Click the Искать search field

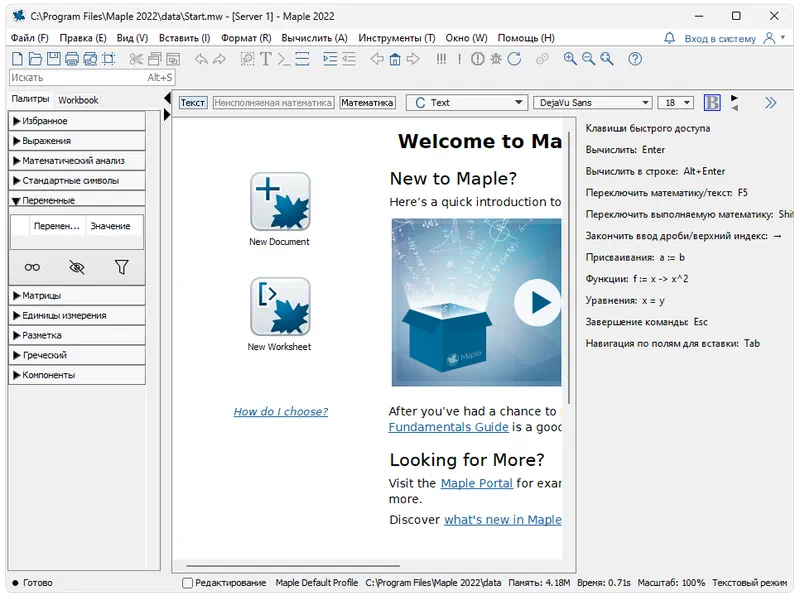pos(92,78)
